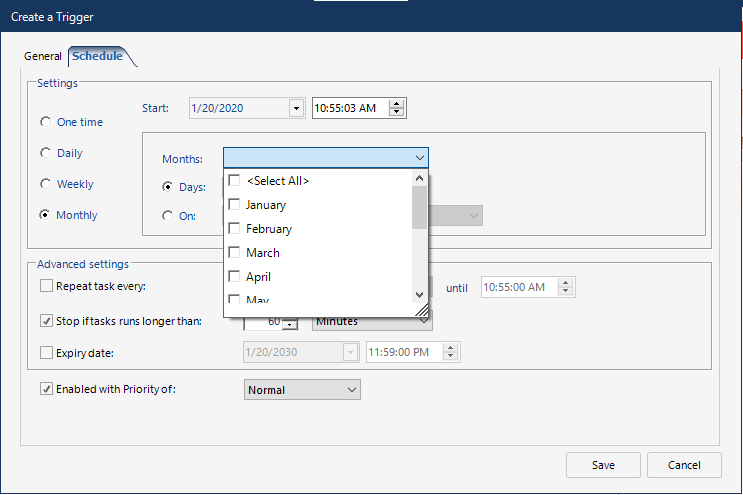Image resolution: width=743 pixels, height=495 pixels.
Task: Choose the One time radio button
Action: pyautogui.click(x=45, y=122)
